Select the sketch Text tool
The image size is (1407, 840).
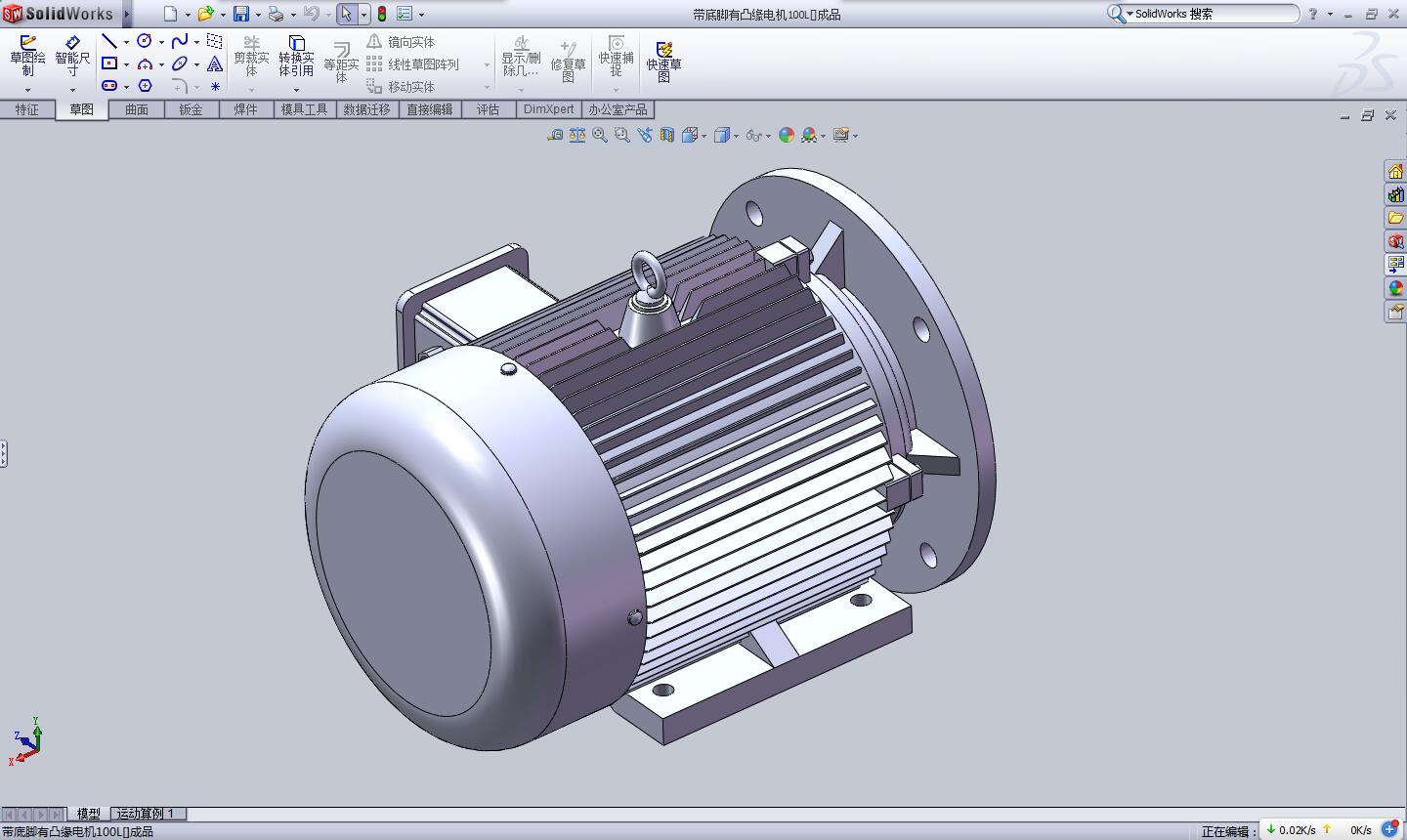click(x=215, y=63)
